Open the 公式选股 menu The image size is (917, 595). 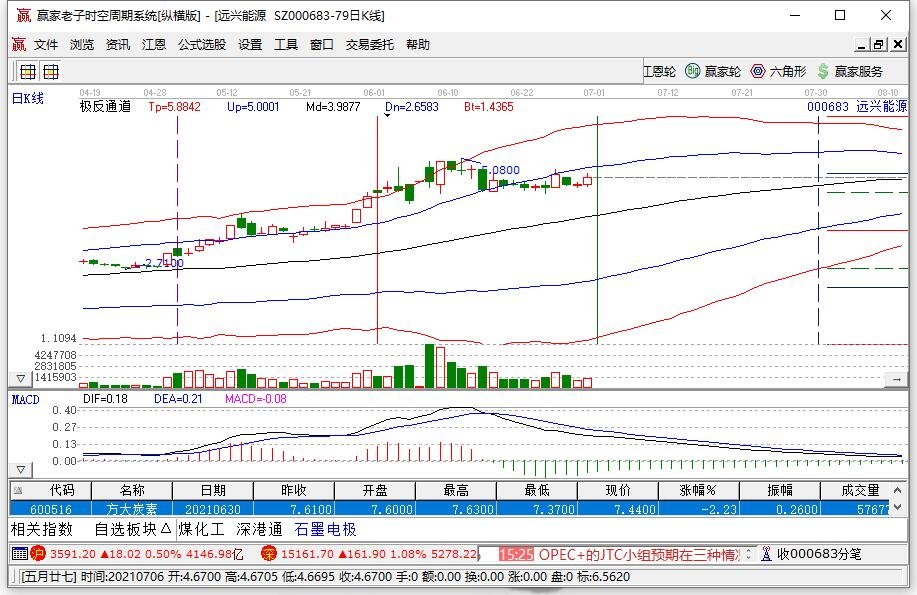[202, 44]
